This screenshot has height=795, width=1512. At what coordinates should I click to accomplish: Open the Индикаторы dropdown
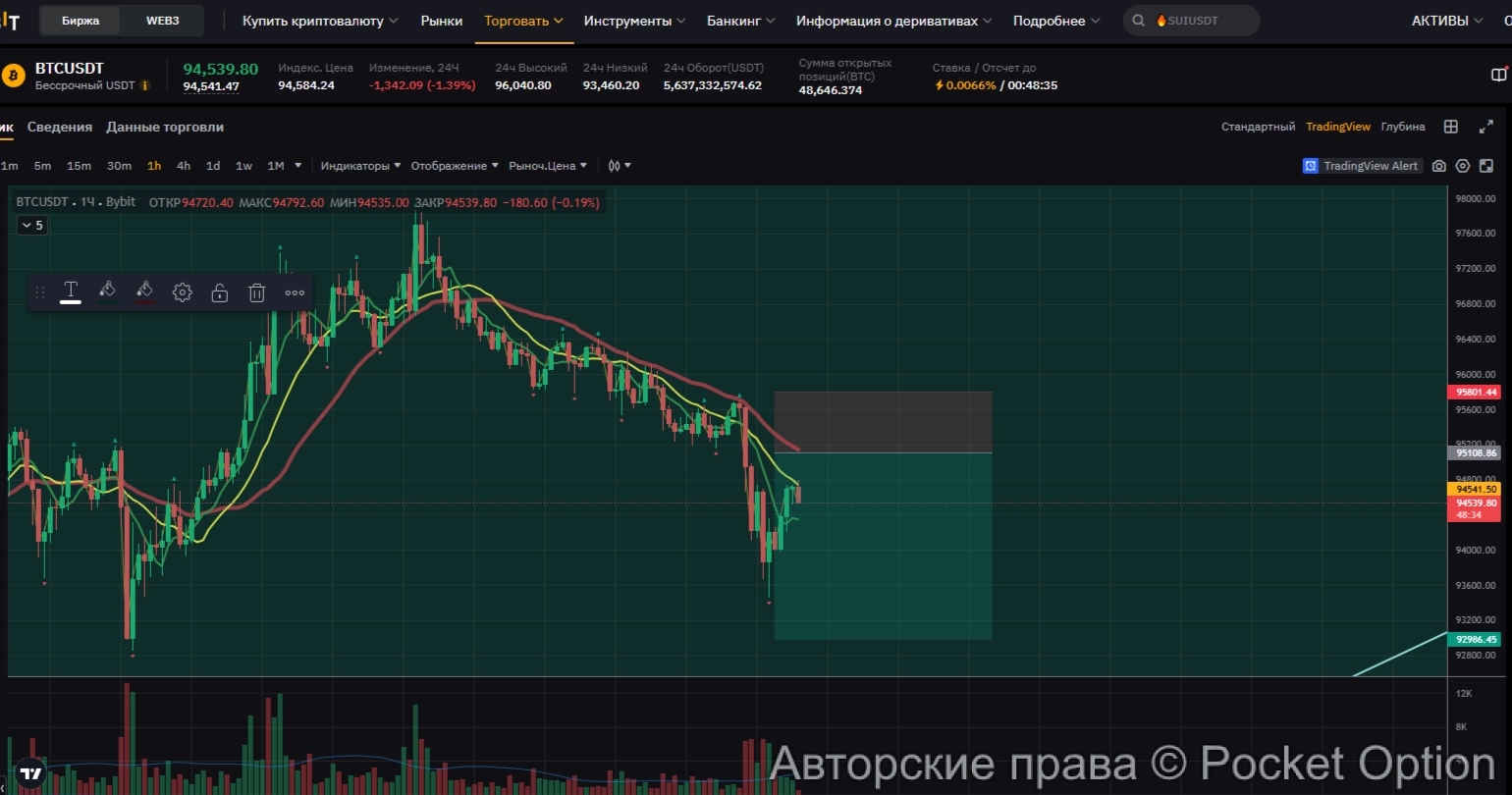coord(359,166)
